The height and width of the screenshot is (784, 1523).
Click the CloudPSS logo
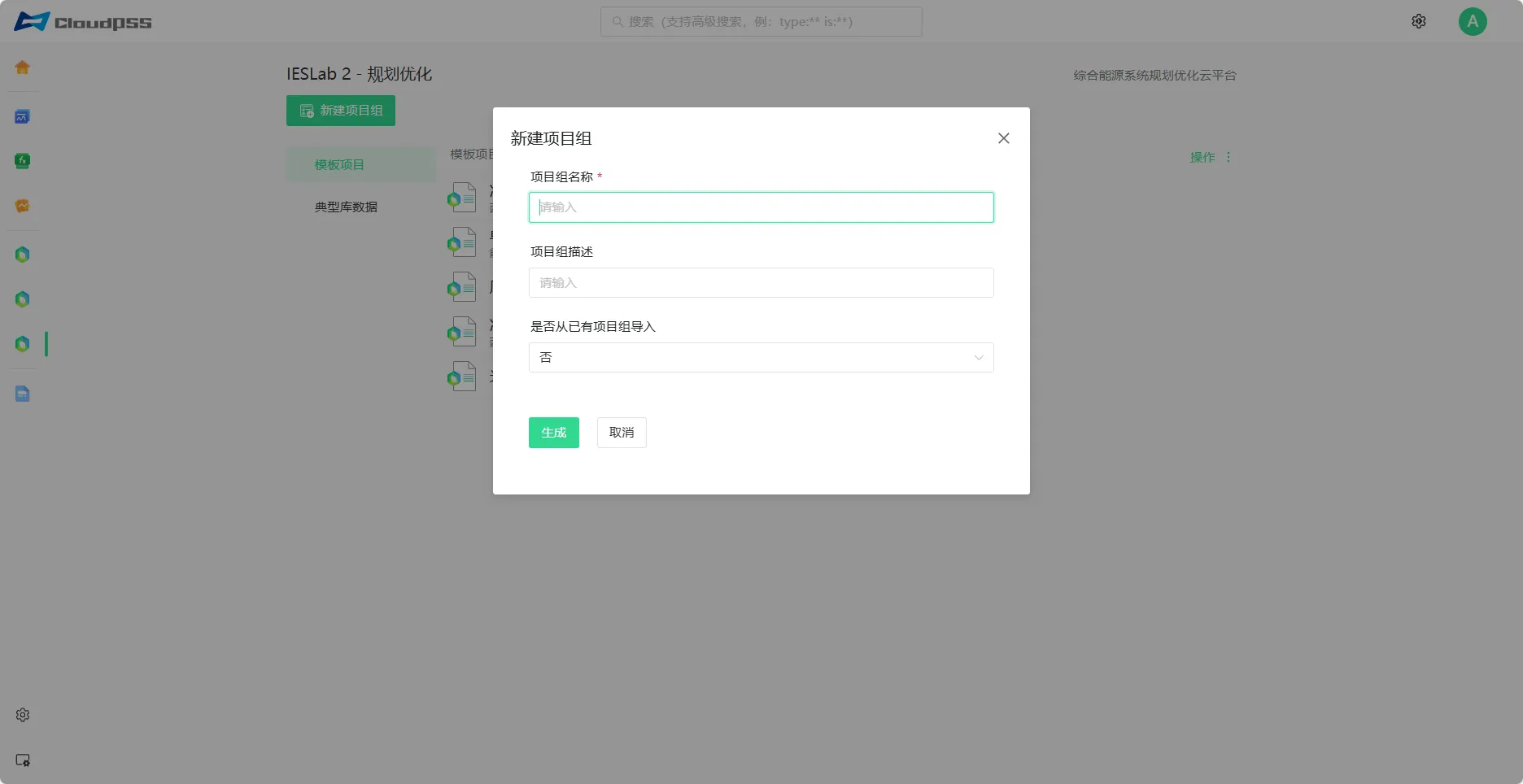click(x=83, y=22)
